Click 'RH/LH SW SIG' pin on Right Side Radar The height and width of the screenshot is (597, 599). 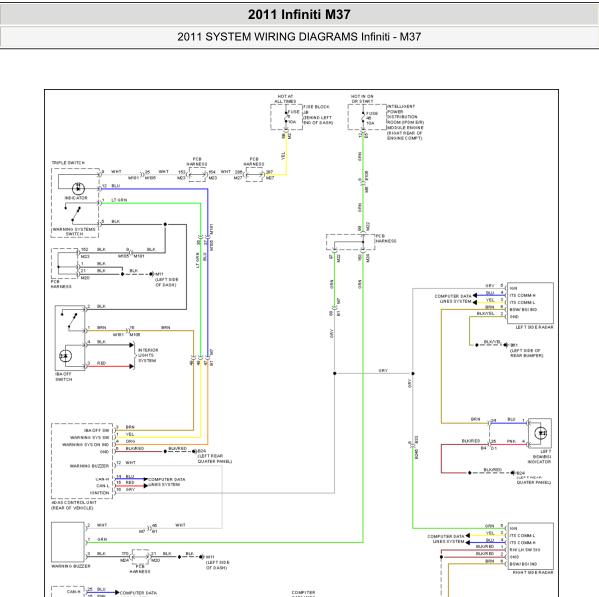pyautogui.click(x=525, y=550)
